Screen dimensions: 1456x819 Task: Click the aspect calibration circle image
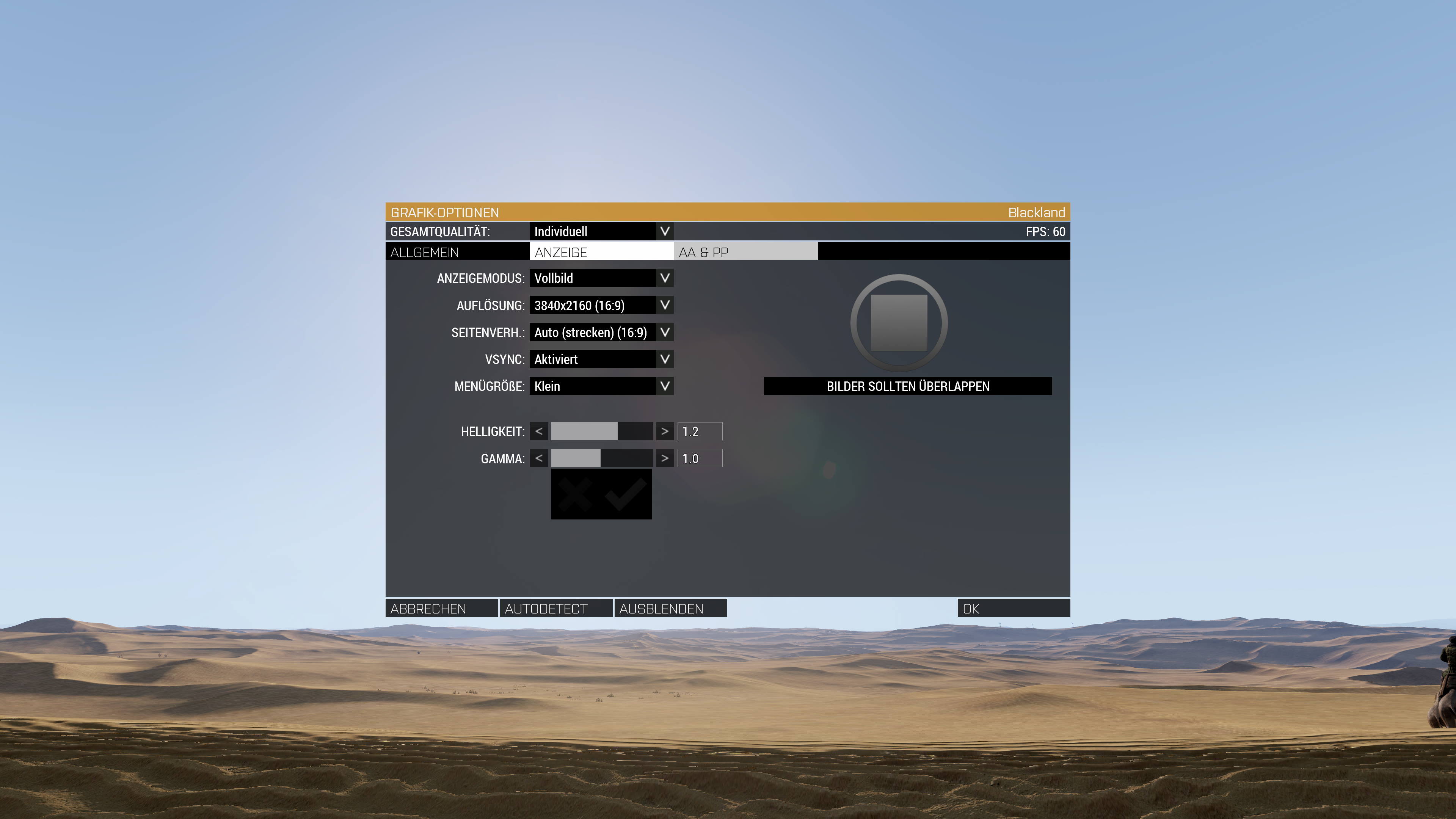tap(899, 323)
